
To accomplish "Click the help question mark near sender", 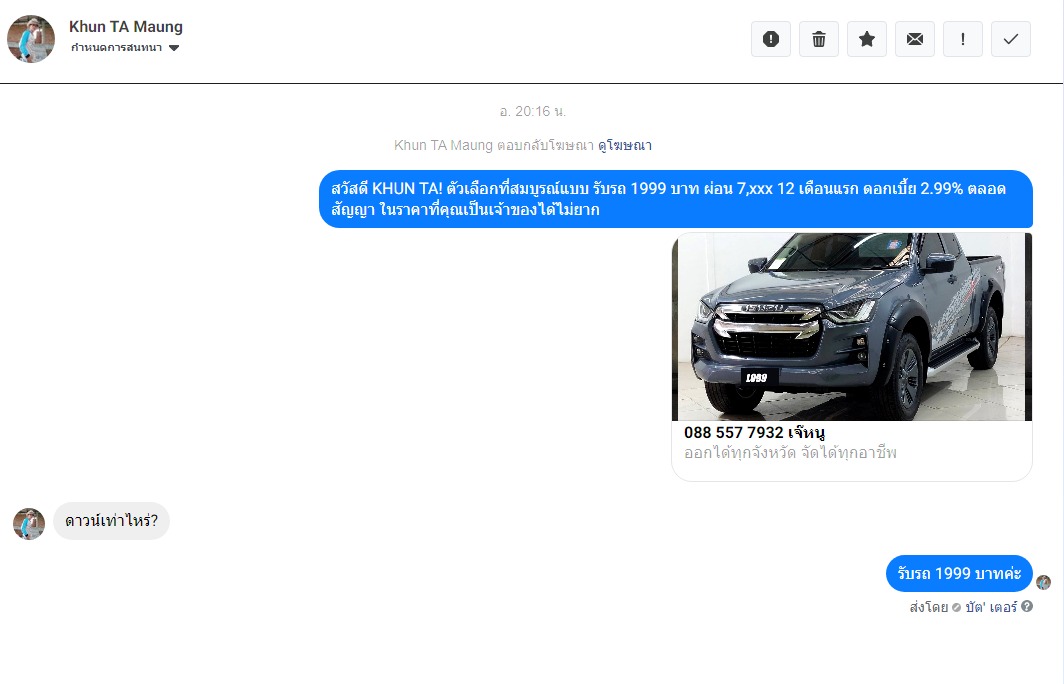I will coord(1027,607).
